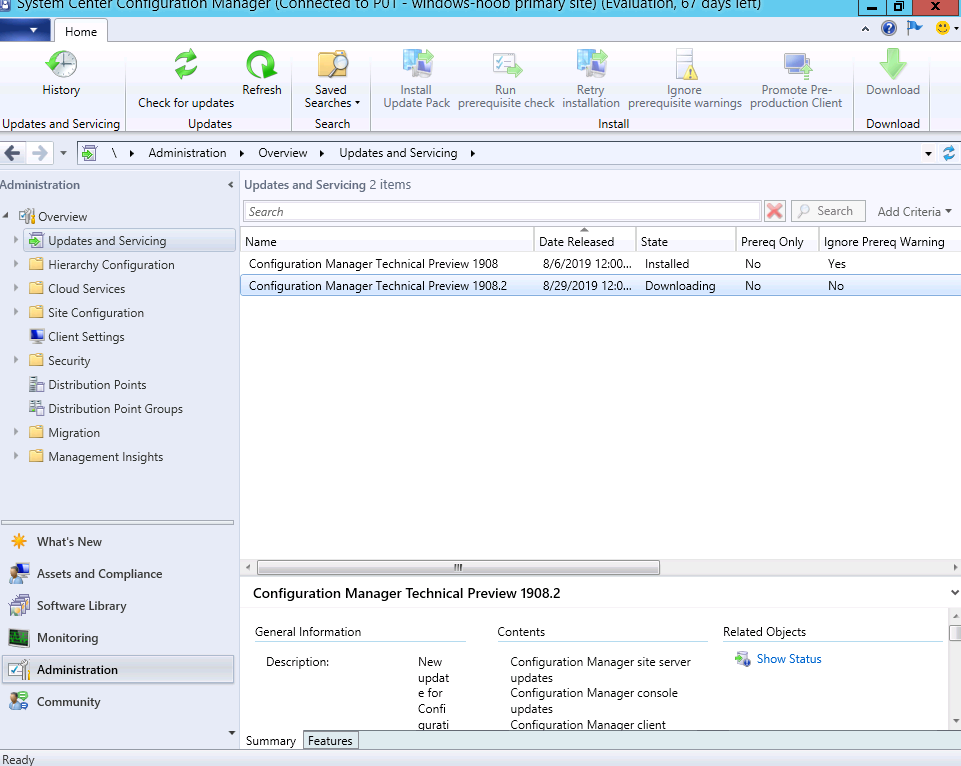Viewport: 961px width, 766px height.
Task: Click Run prerequisite check icon
Action: (506, 64)
